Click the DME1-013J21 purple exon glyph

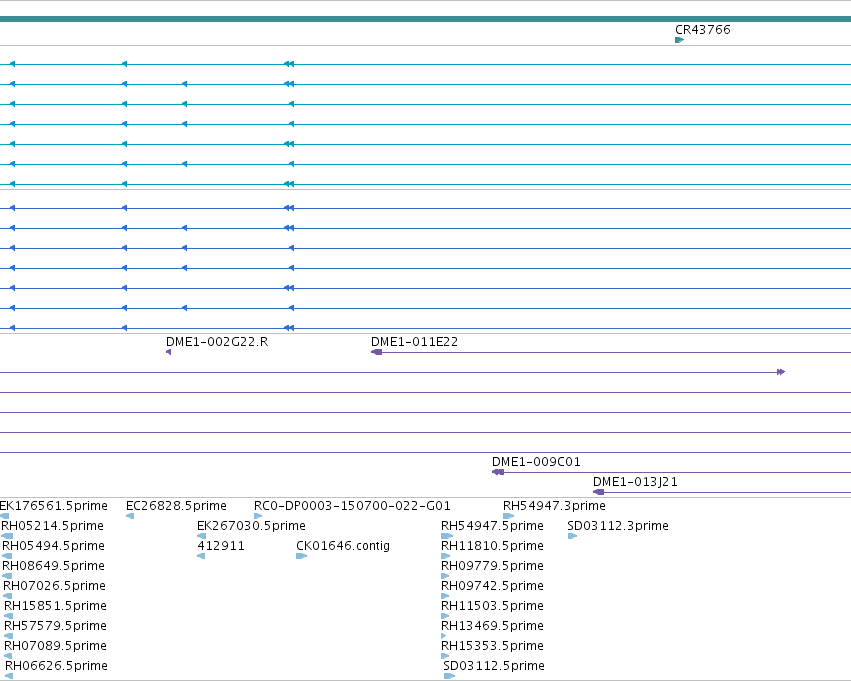pyautogui.click(x=599, y=492)
